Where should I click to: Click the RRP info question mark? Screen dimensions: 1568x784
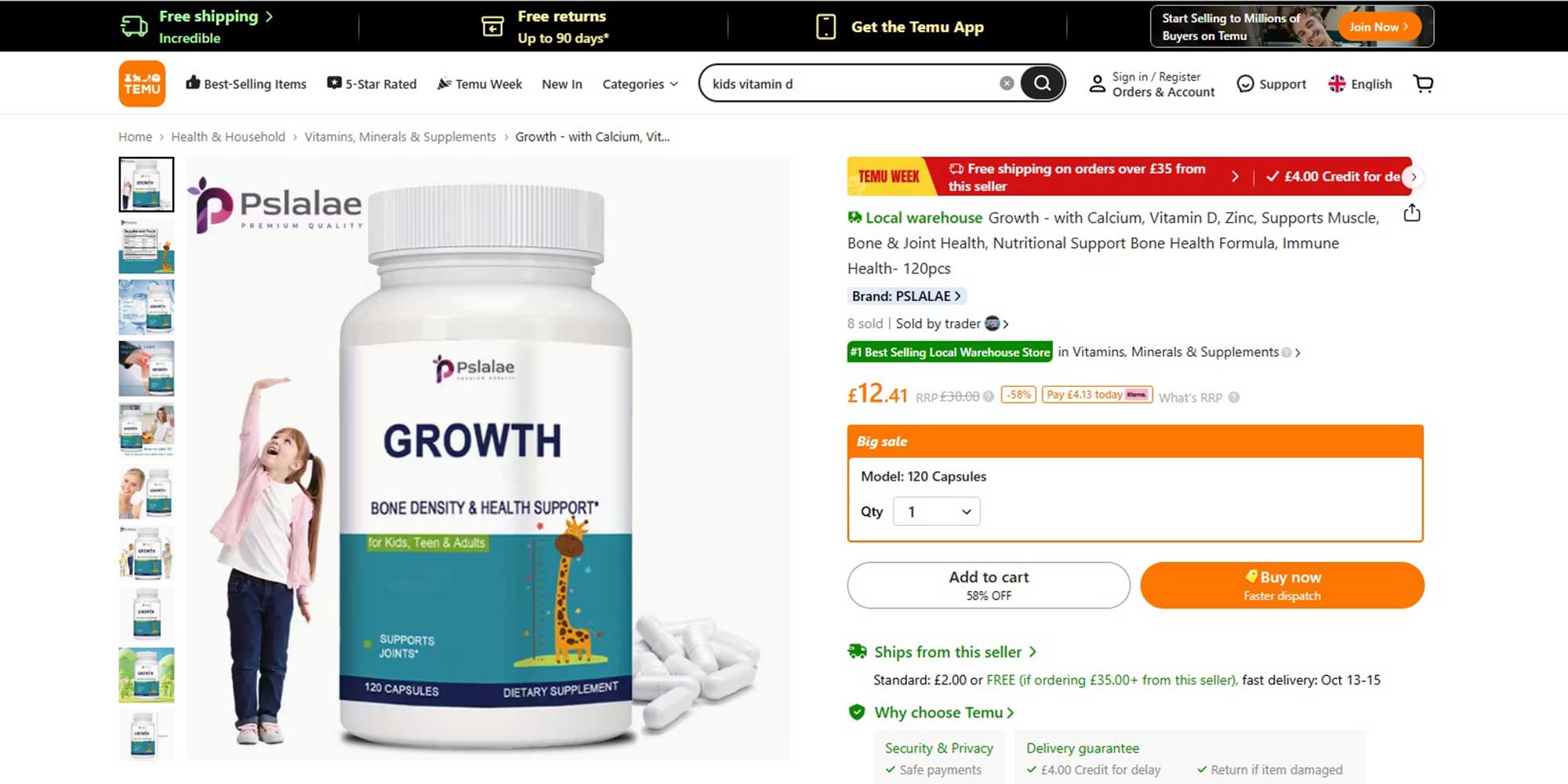[989, 397]
